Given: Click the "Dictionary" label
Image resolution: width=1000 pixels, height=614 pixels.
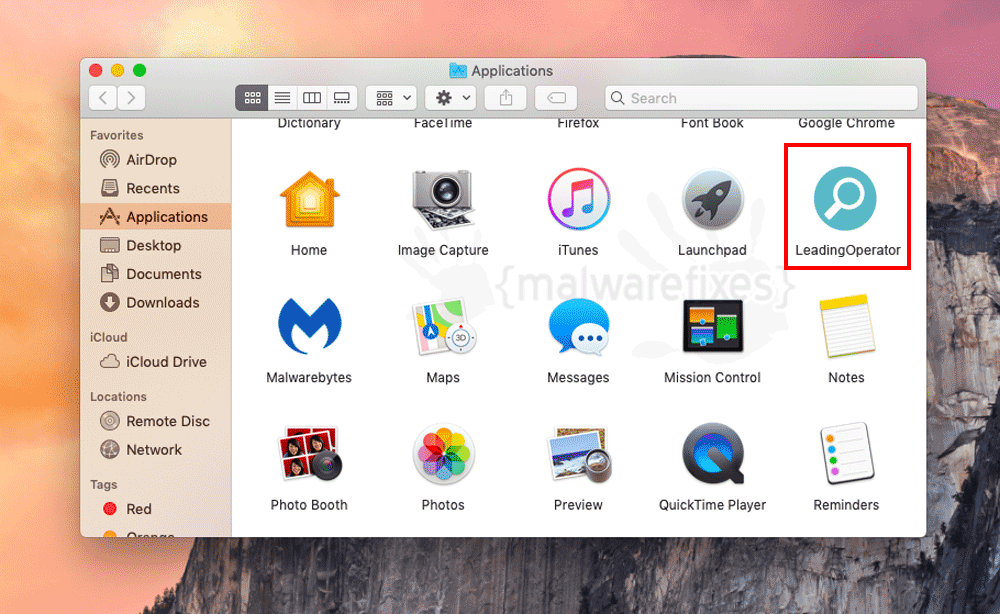Looking at the screenshot, I should (309, 123).
